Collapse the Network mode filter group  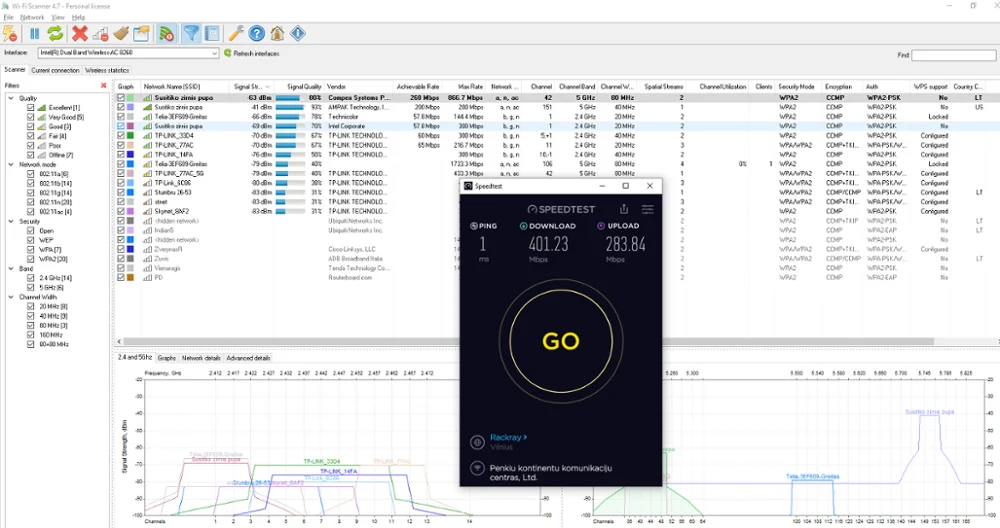pos(11,164)
